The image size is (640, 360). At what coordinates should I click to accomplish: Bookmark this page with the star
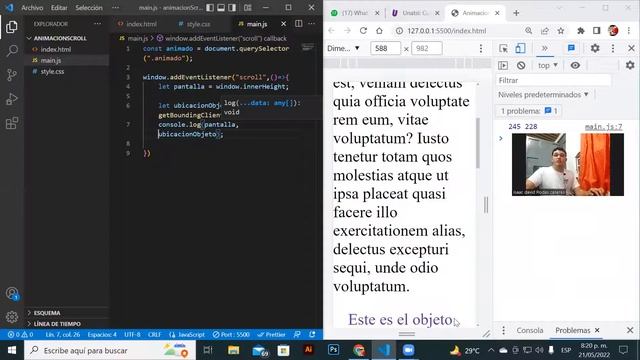(x=561, y=31)
